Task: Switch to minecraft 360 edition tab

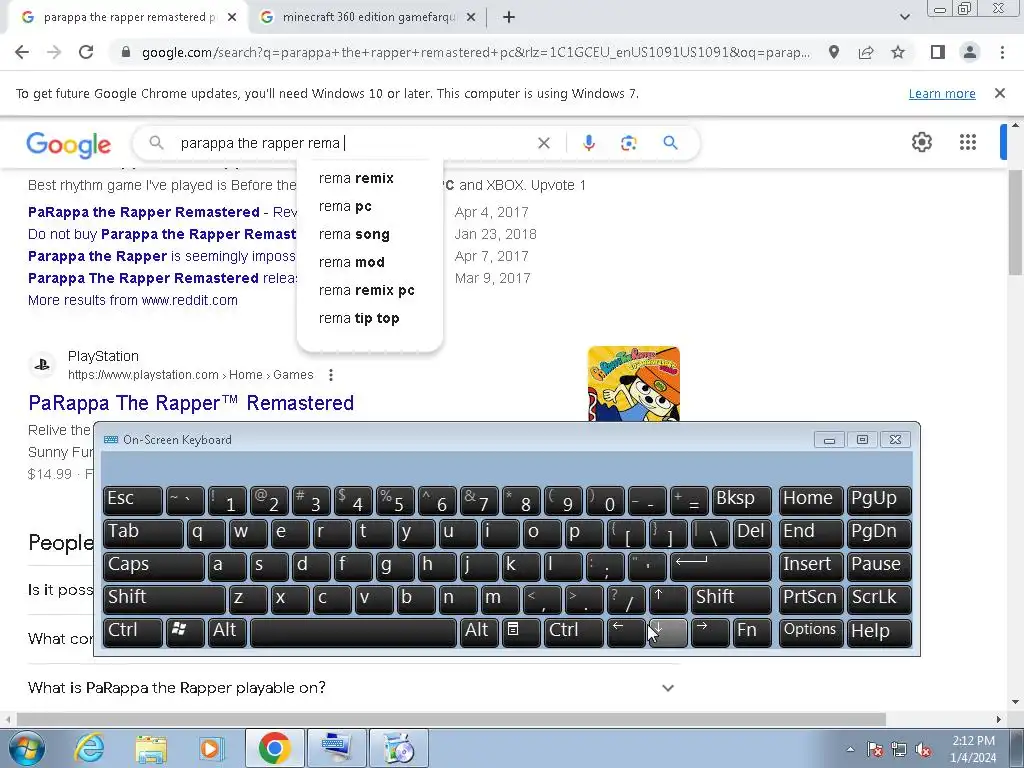Action: tap(368, 18)
